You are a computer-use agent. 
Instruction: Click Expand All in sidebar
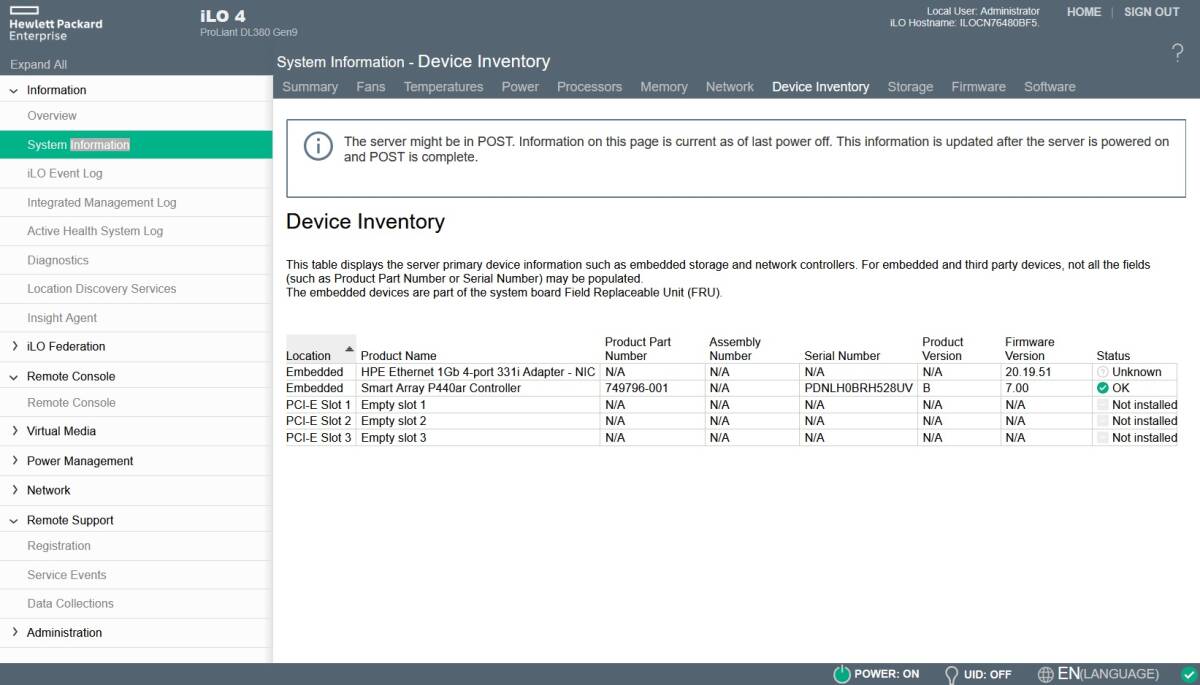(x=38, y=65)
